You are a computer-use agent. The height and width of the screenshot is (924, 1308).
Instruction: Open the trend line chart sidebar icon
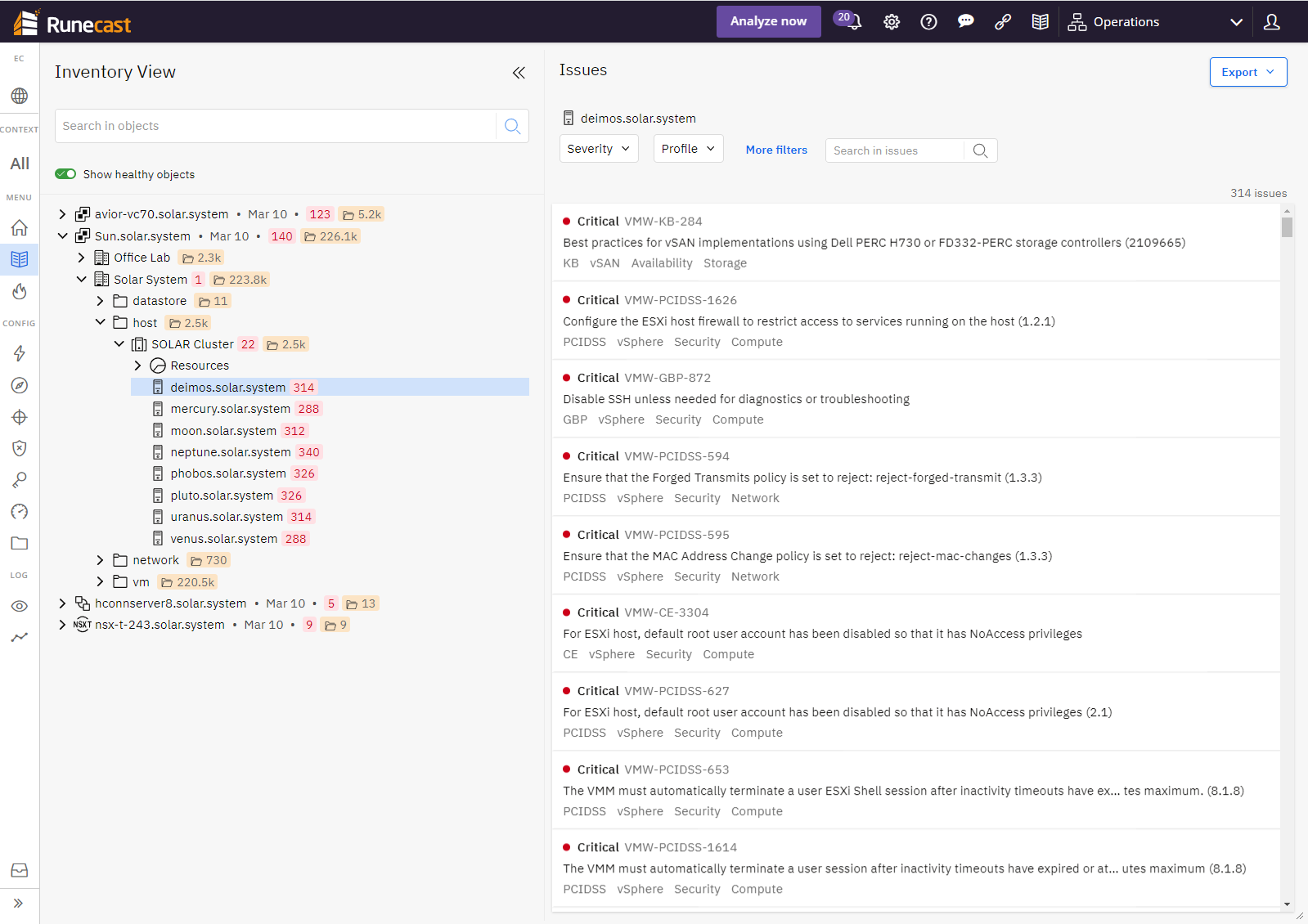[20, 637]
